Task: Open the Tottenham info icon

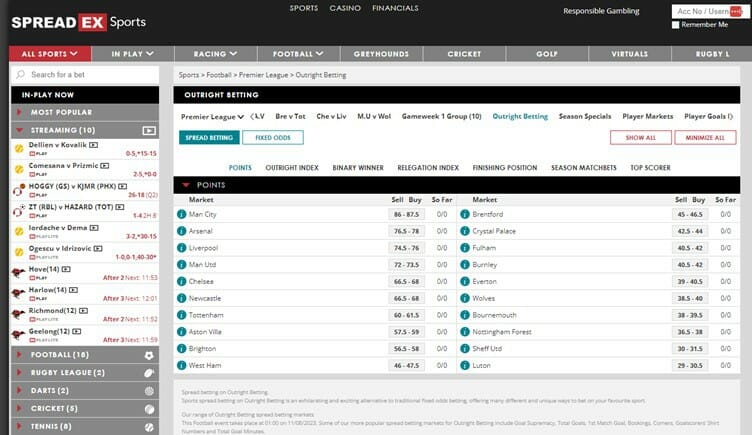Action: pyautogui.click(x=181, y=315)
